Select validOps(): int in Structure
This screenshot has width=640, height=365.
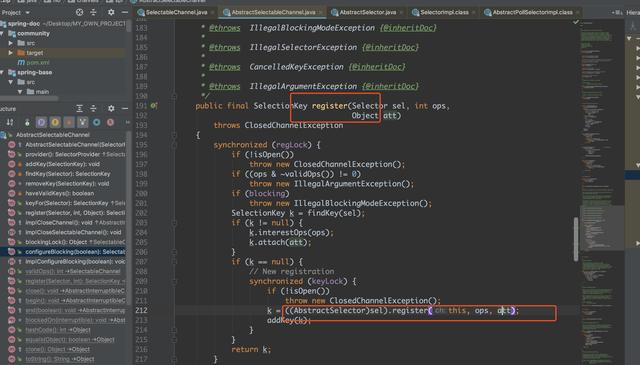tap(73, 271)
